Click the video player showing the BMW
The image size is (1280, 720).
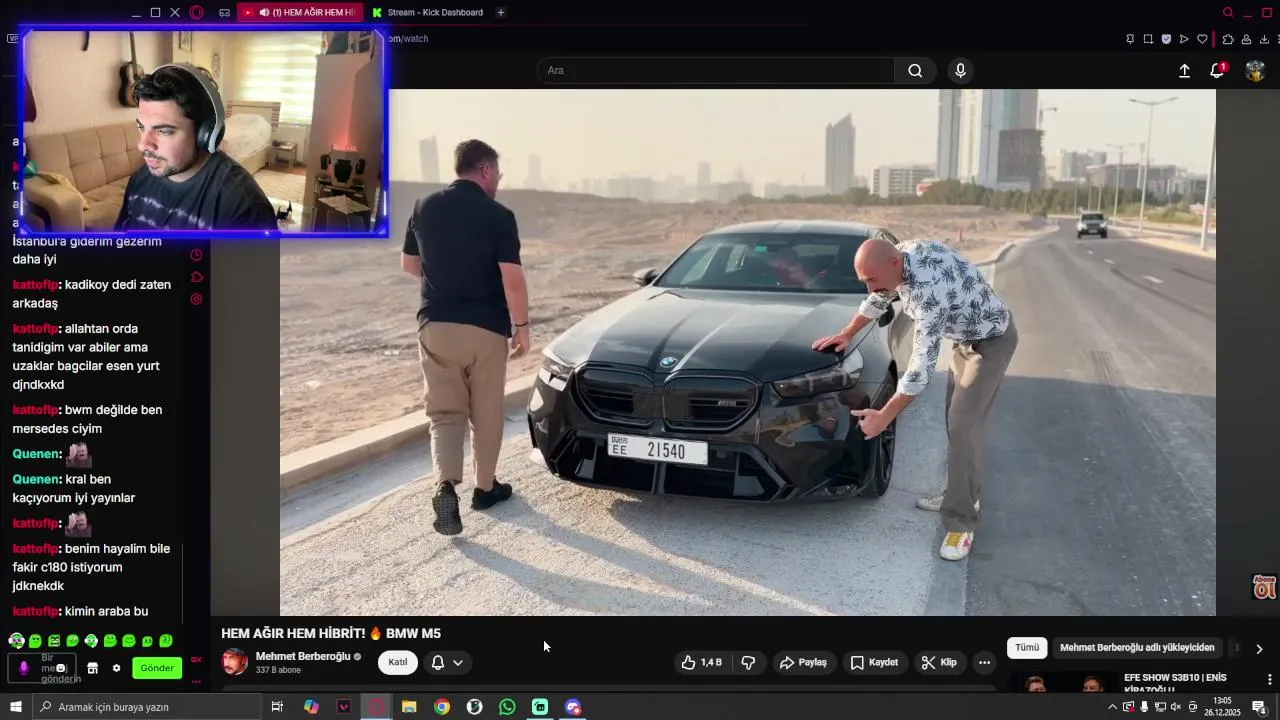tap(748, 352)
